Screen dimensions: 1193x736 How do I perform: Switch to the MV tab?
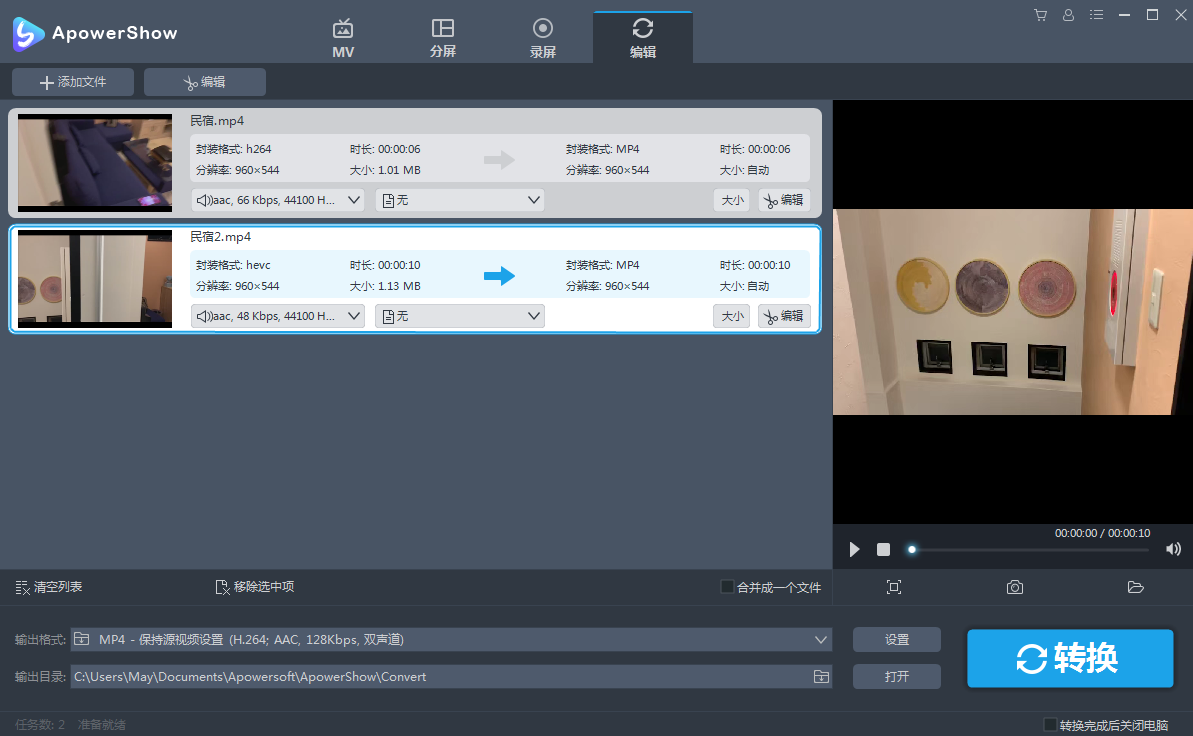click(343, 38)
